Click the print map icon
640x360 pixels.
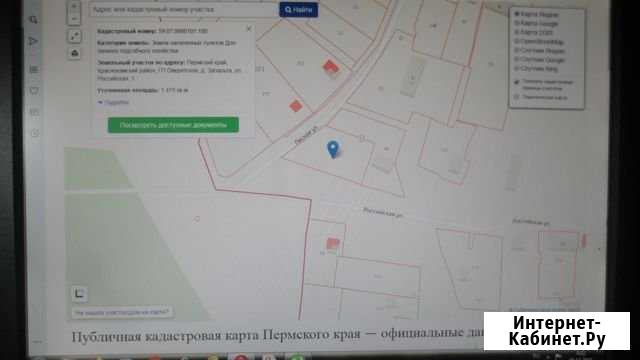coord(74,53)
